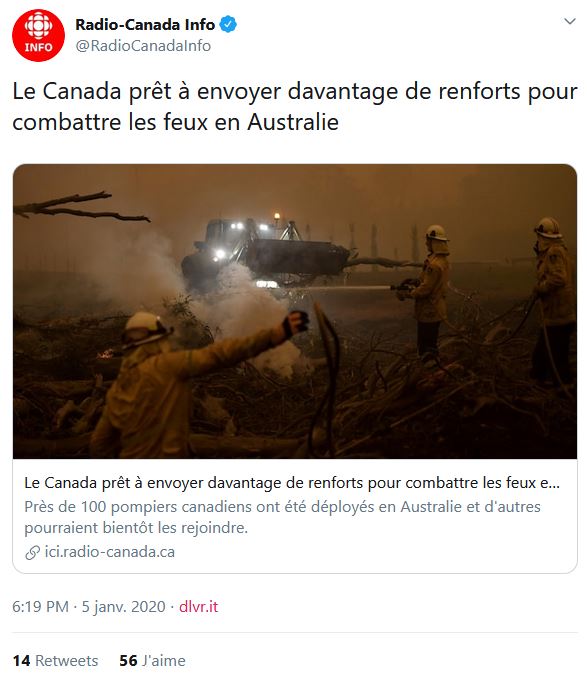View the 14 Retweets list

(55, 660)
